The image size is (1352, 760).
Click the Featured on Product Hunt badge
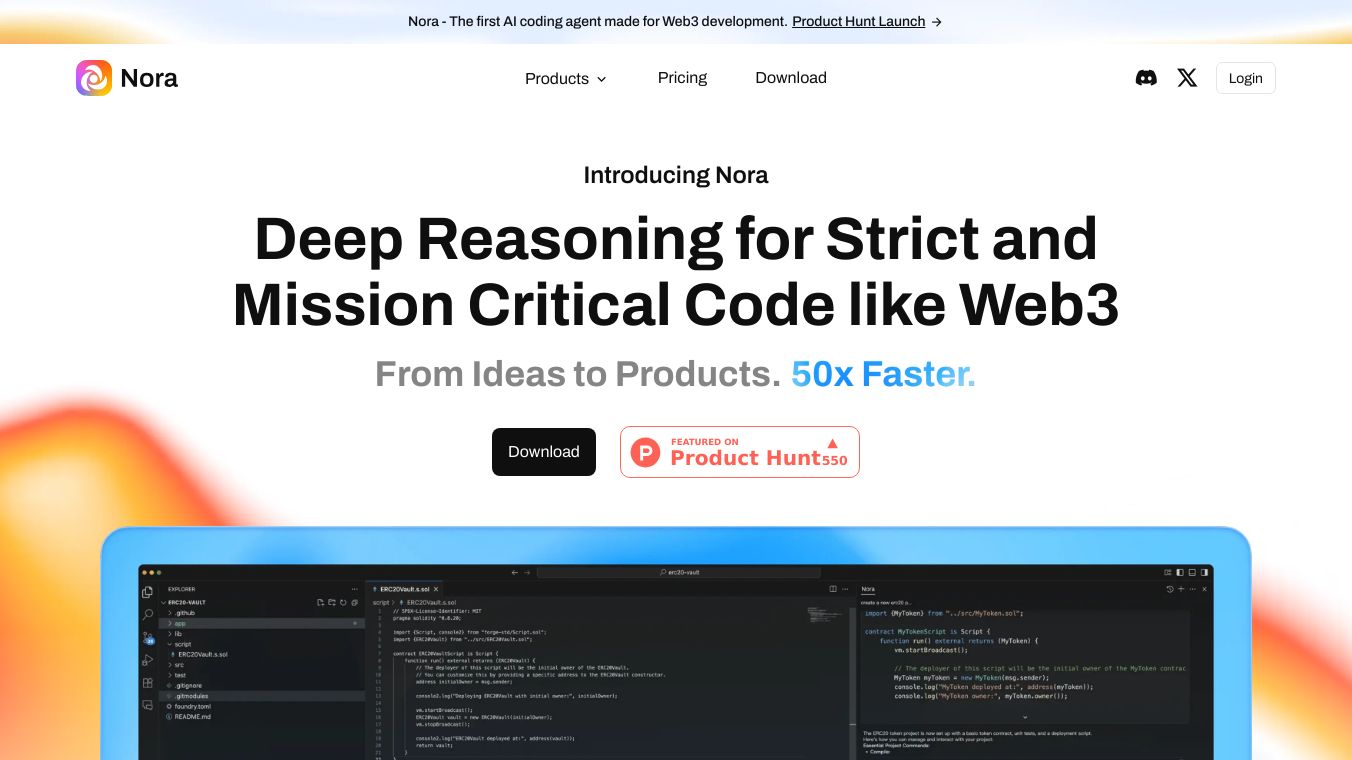pyautogui.click(x=740, y=452)
